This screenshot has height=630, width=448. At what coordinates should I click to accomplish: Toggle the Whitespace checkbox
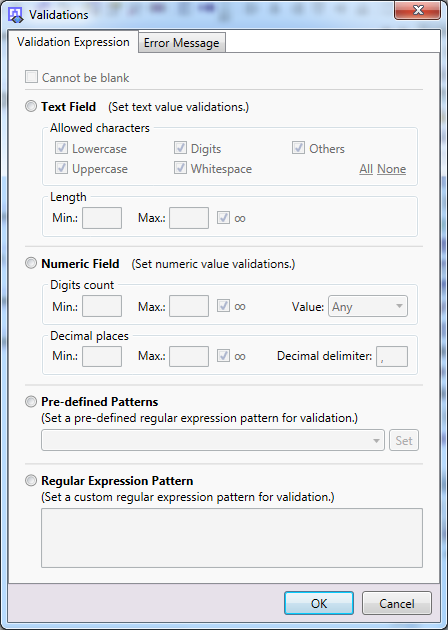pos(180,168)
